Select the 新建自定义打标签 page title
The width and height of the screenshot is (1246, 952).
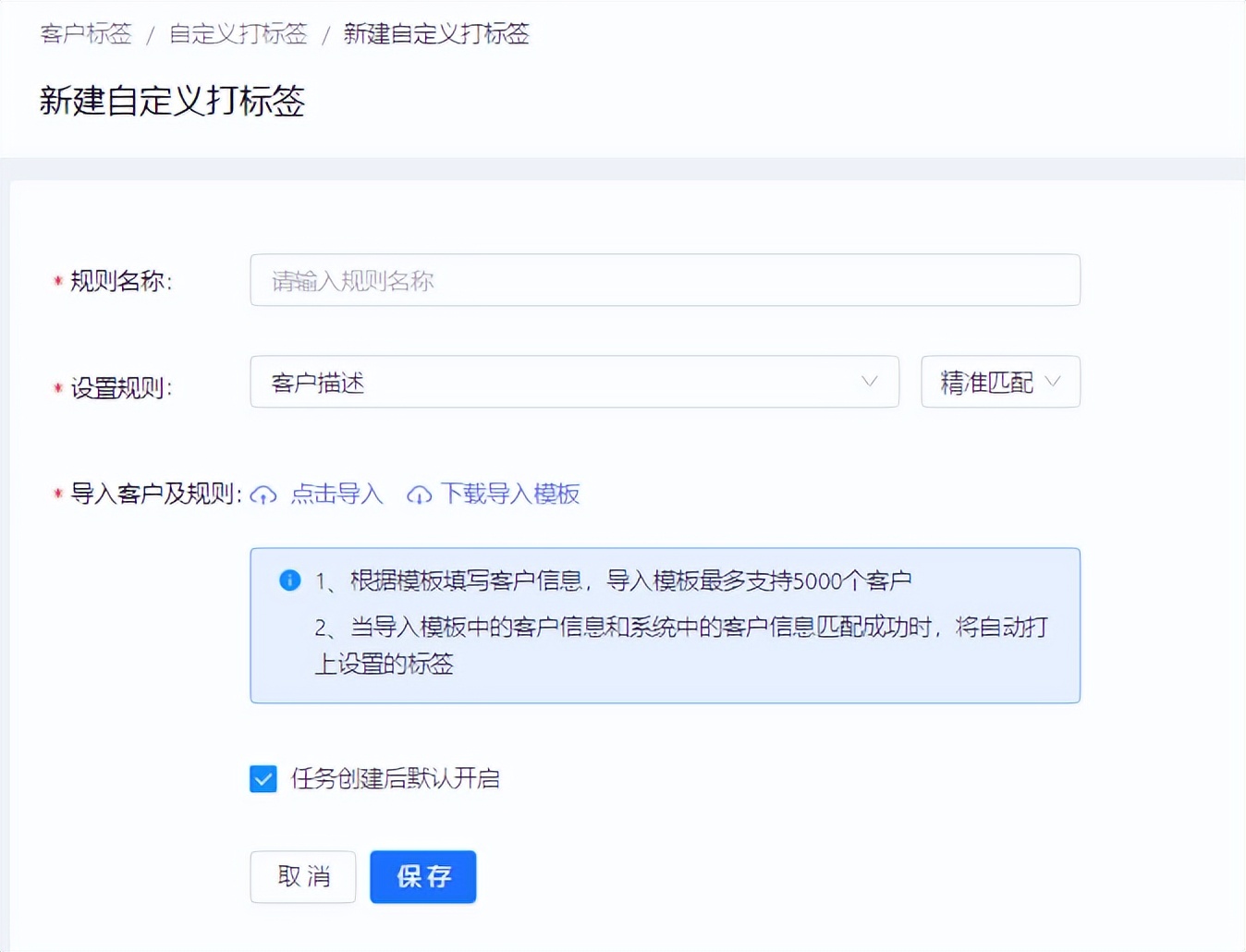pos(172,103)
